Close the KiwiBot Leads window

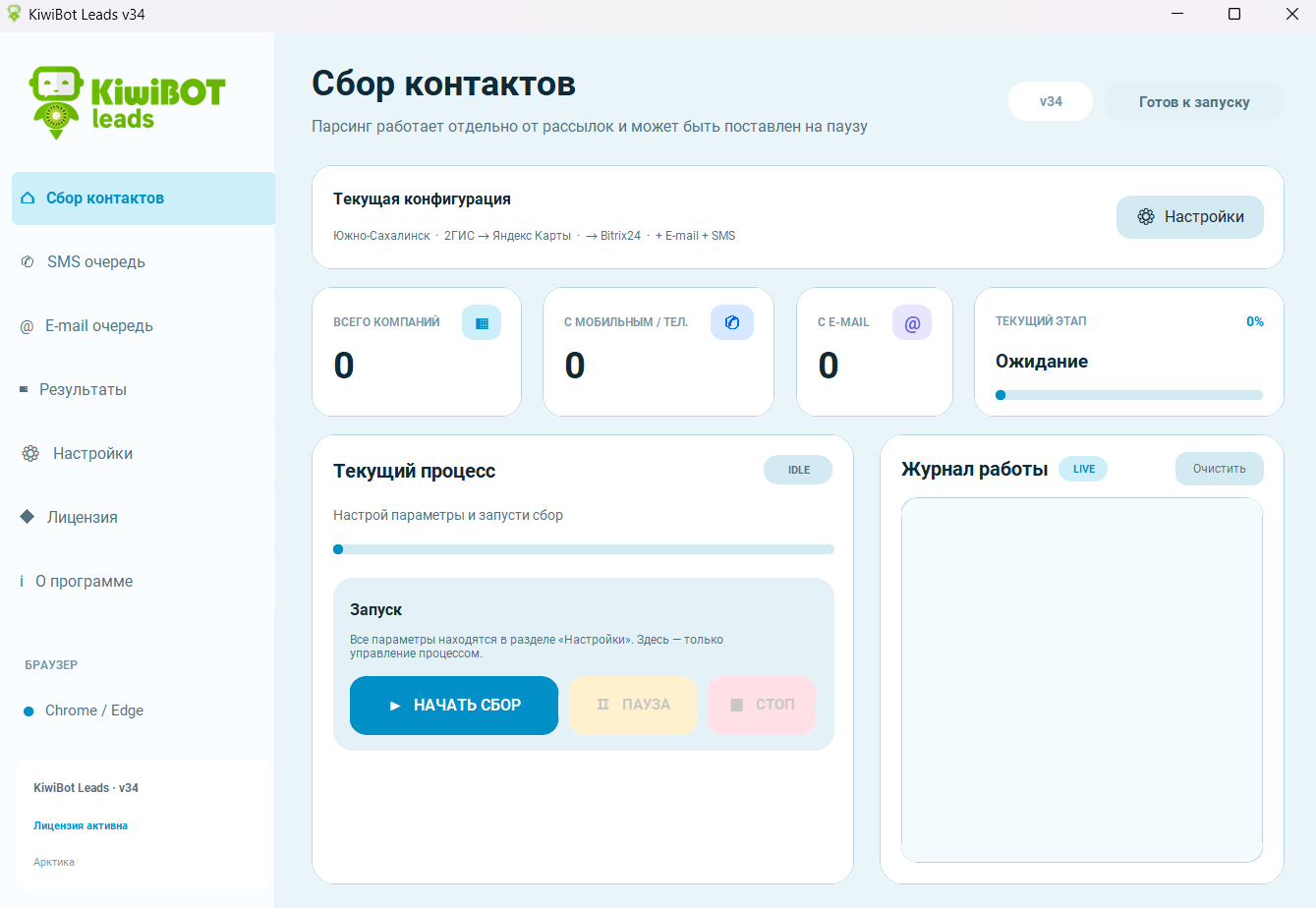pyautogui.click(x=1292, y=14)
